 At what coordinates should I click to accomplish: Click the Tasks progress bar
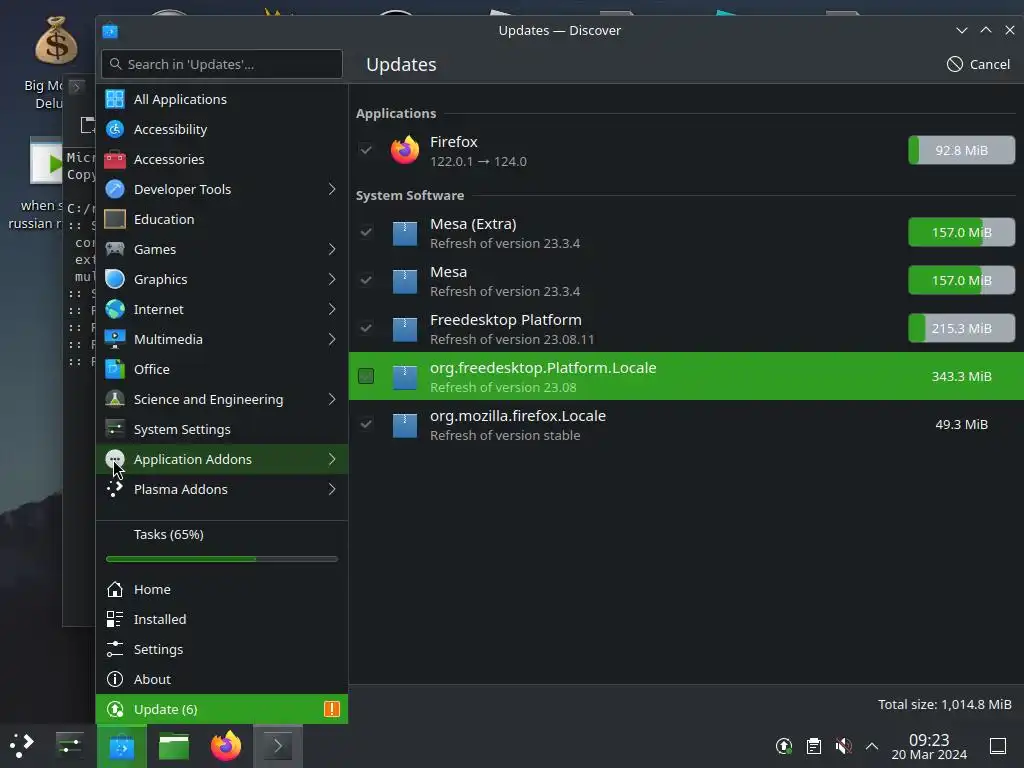tap(221, 559)
